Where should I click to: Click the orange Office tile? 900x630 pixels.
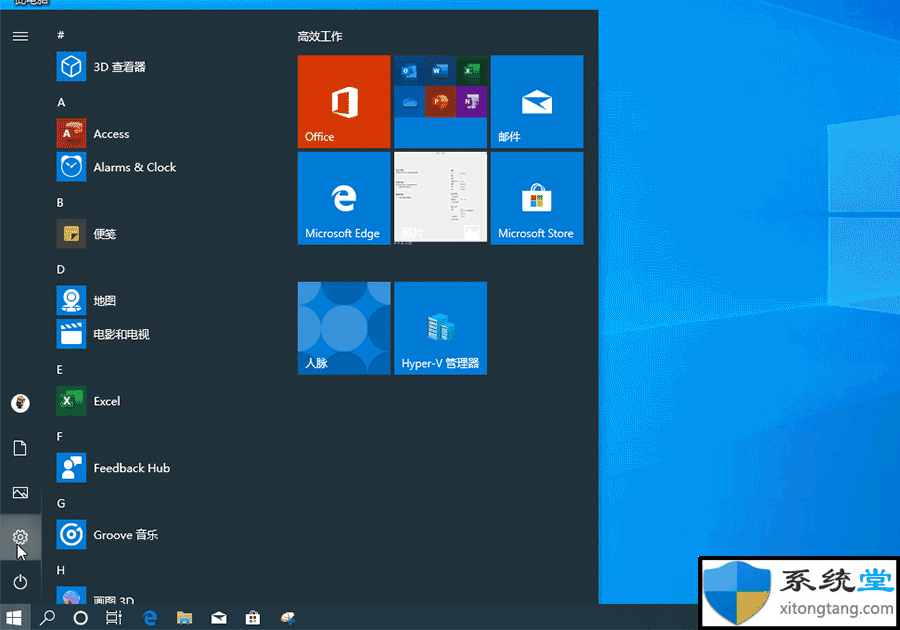click(344, 102)
